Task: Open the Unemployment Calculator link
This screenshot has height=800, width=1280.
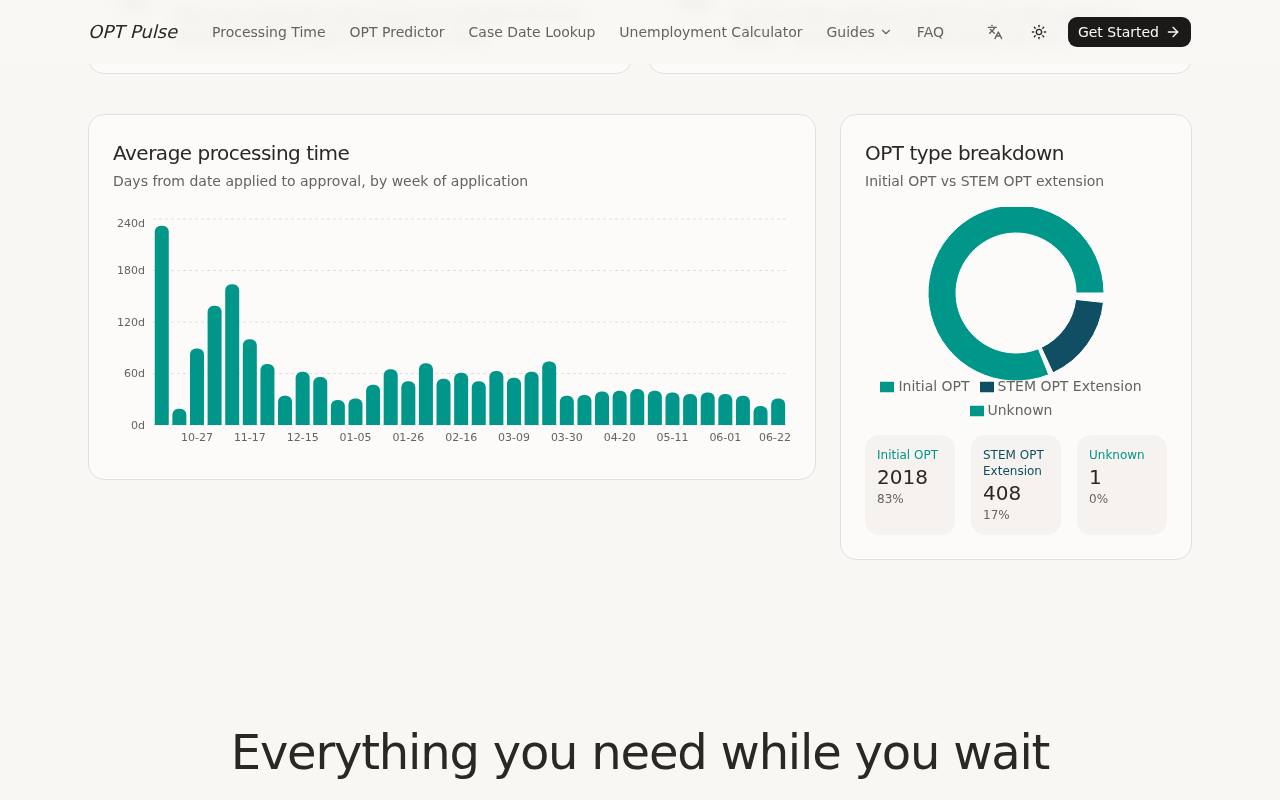Action: tap(711, 32)
